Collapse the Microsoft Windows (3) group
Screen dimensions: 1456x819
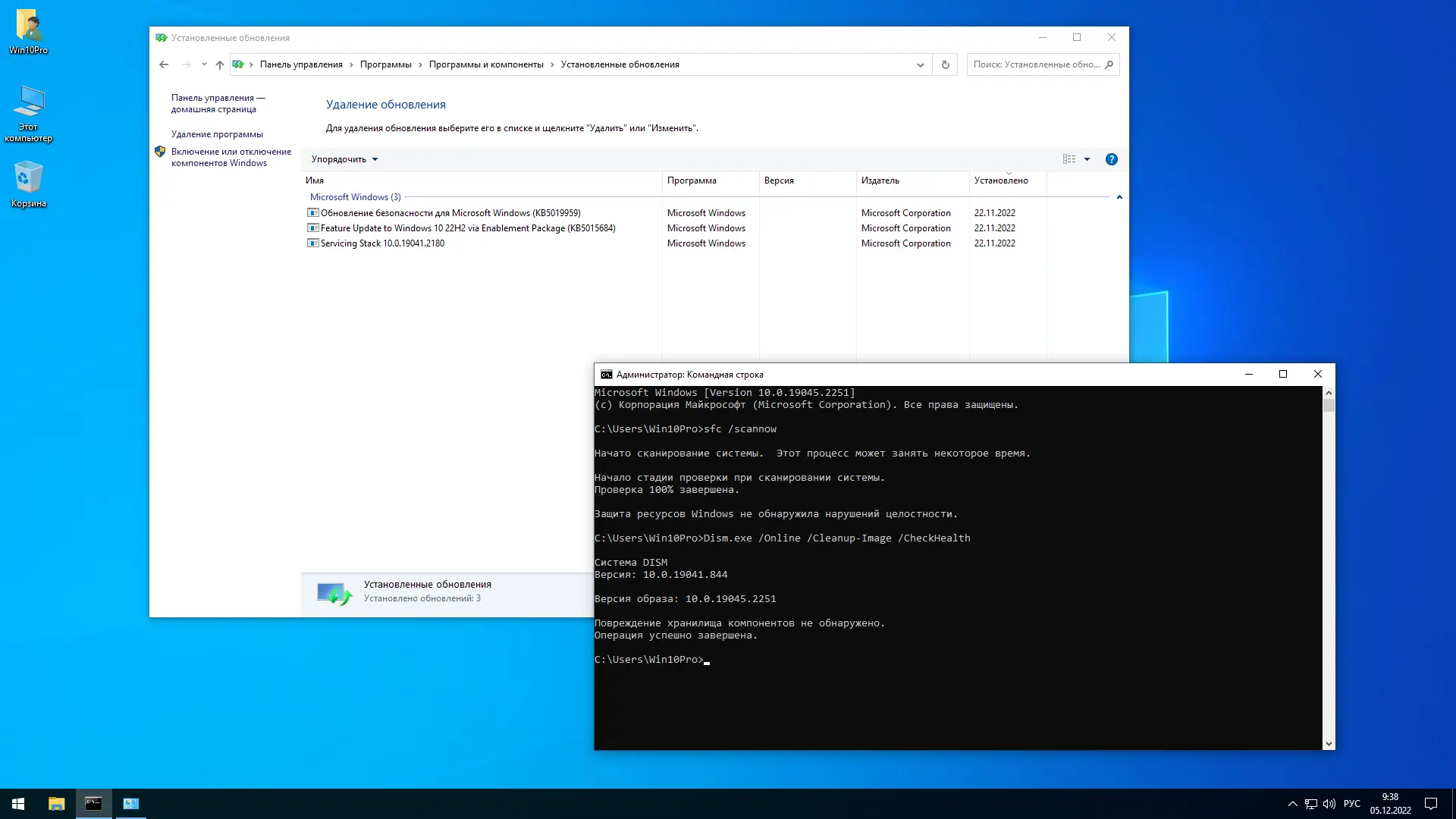point(1120,197)
